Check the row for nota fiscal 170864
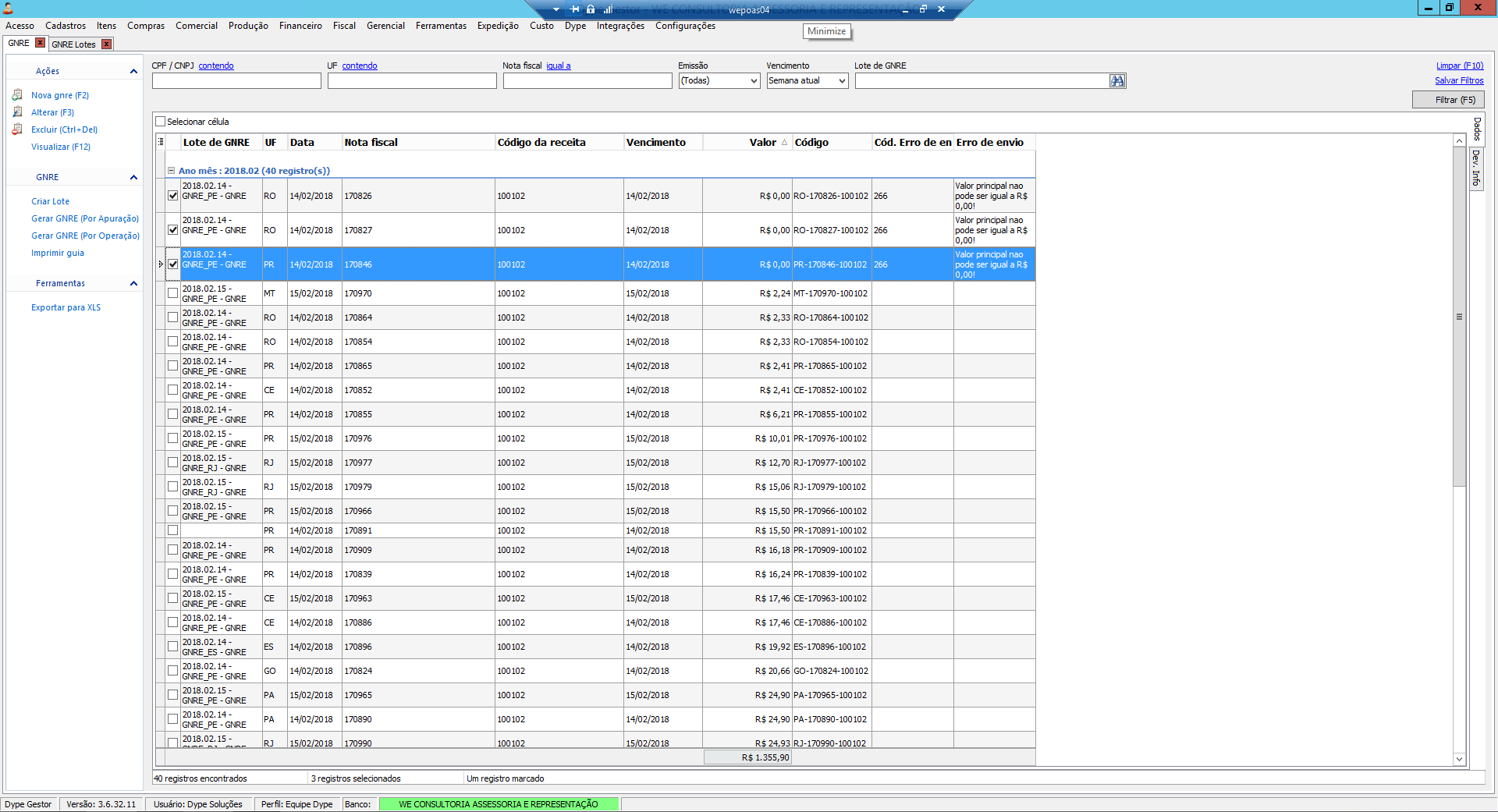The height and width of the screenshot is (812, 1498). 173,317
